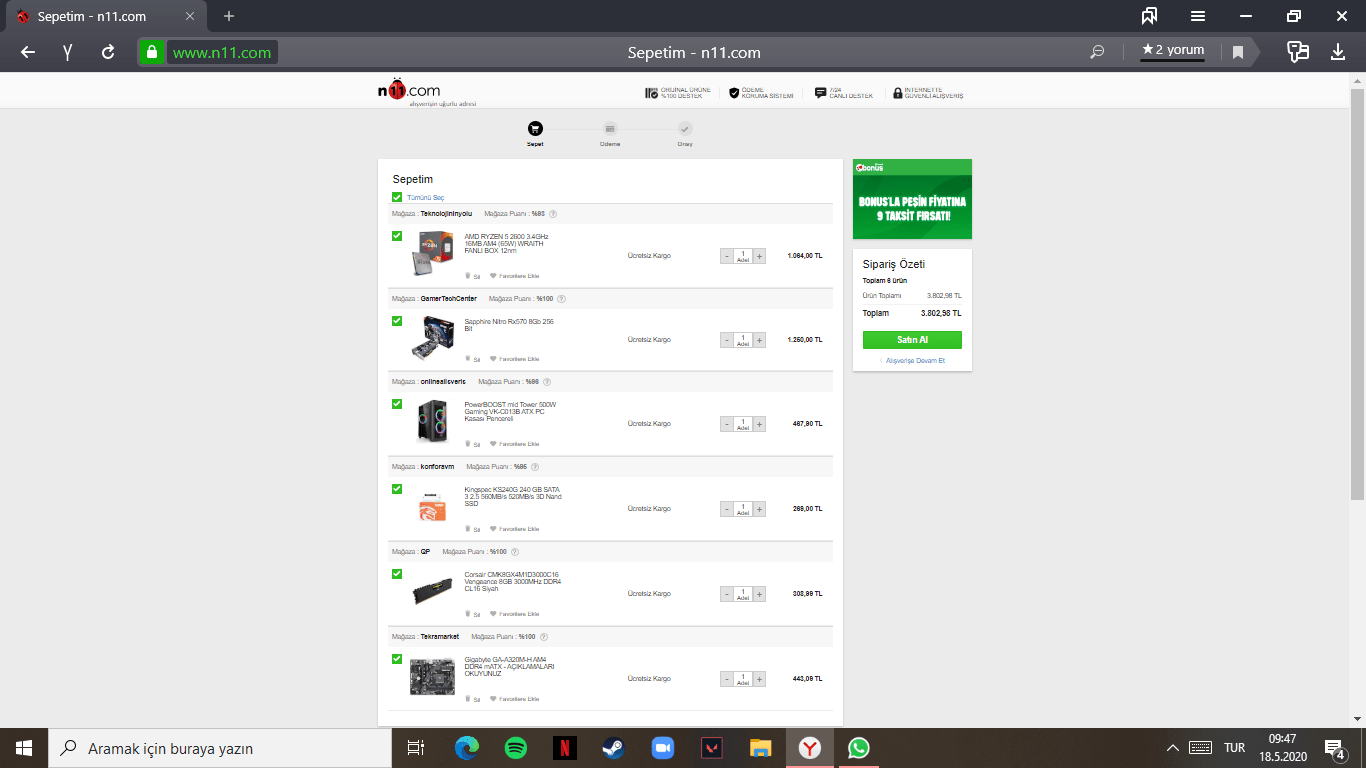Uncheck the Kingspec KS240G SSD item
The image size is (1366, 768).
(397, 489)
